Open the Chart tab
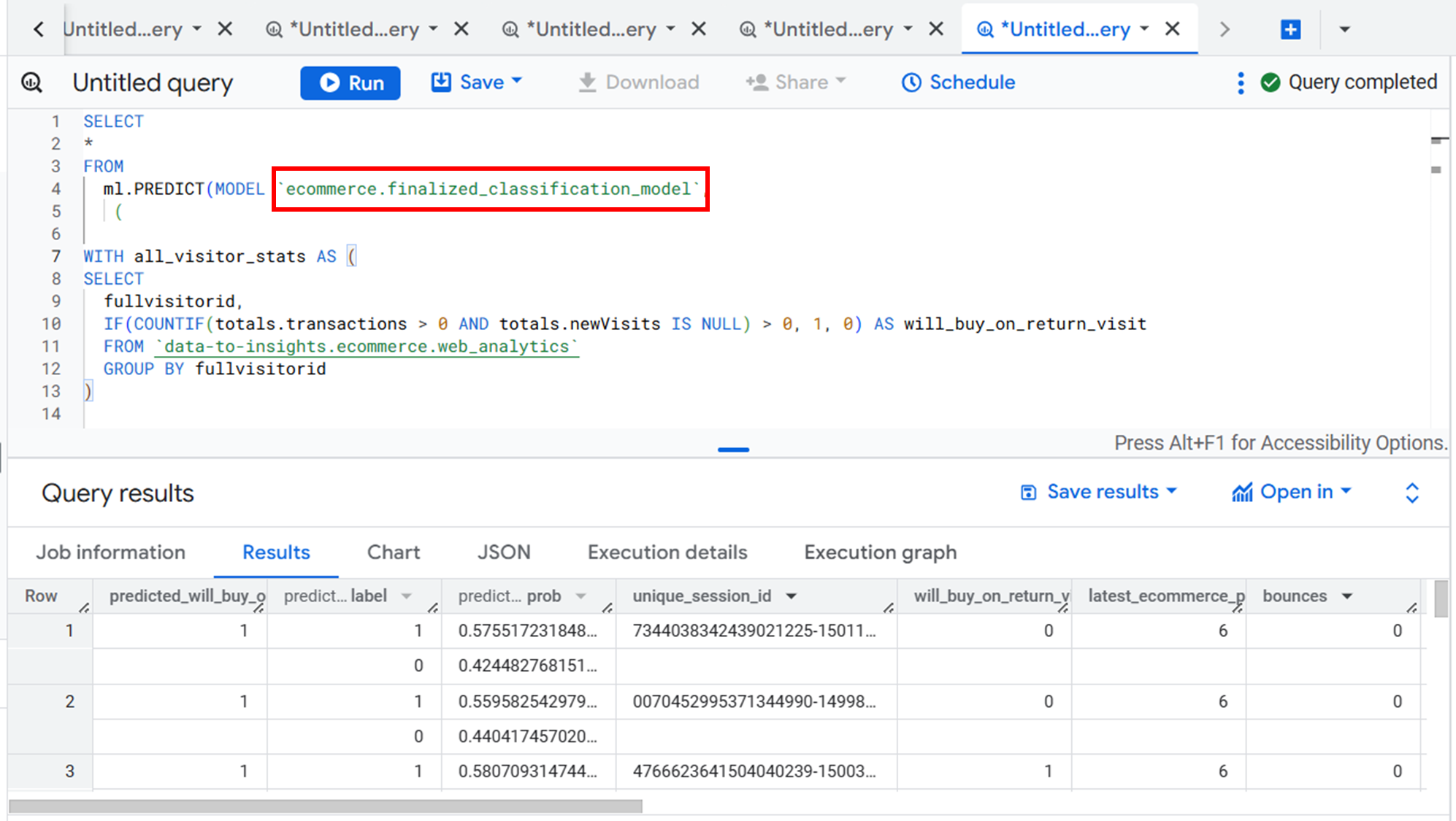The height and width of the screenshot is (821, 1456). [x=394, y=552]
